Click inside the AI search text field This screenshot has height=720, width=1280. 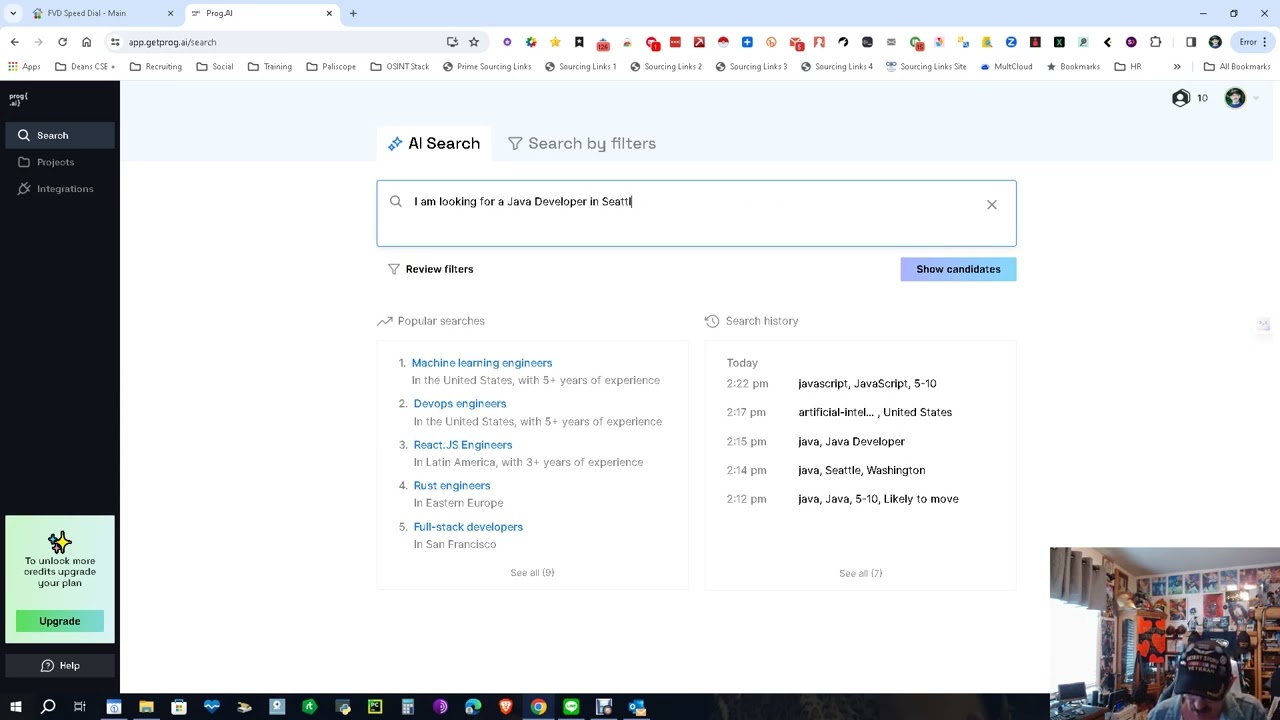tap(696, 213)
